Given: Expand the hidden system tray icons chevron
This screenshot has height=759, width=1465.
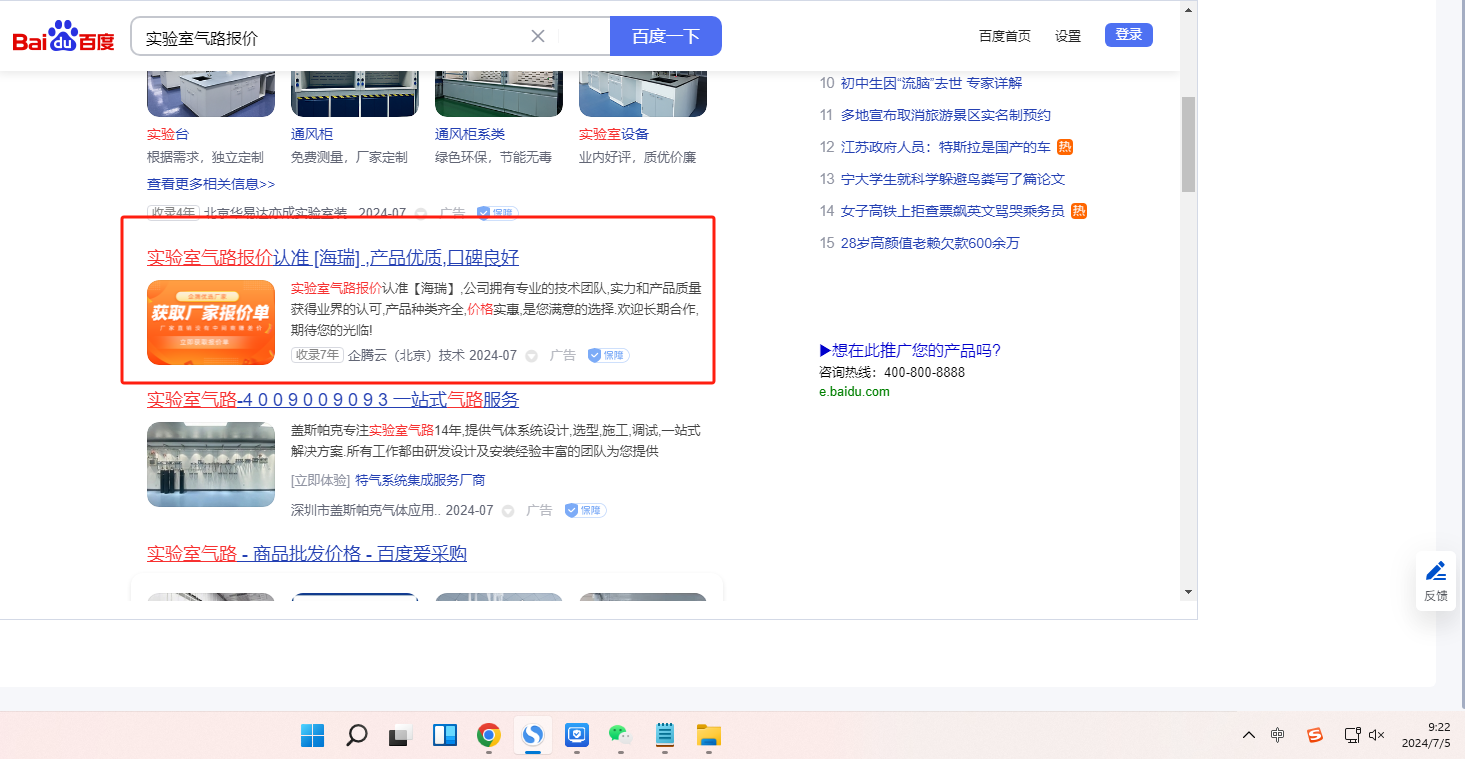Looking at the screenshot, I should click(x=1248, y=735).
